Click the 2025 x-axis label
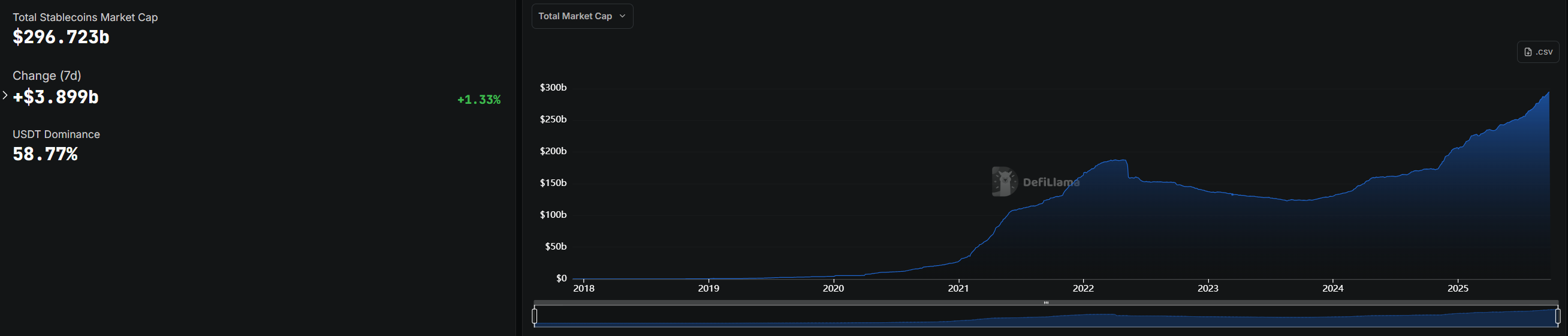This screenshot has width=1568, height=336. pos(1458,289)
